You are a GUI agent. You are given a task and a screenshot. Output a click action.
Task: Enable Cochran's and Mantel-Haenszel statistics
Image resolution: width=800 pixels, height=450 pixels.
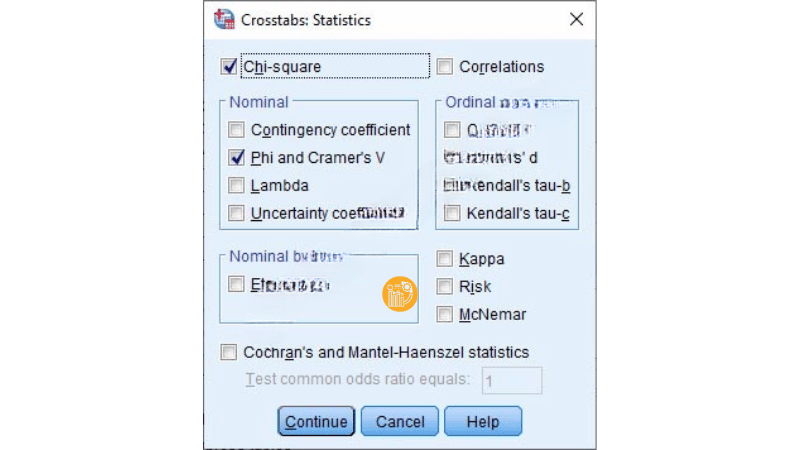click(229, 352)
